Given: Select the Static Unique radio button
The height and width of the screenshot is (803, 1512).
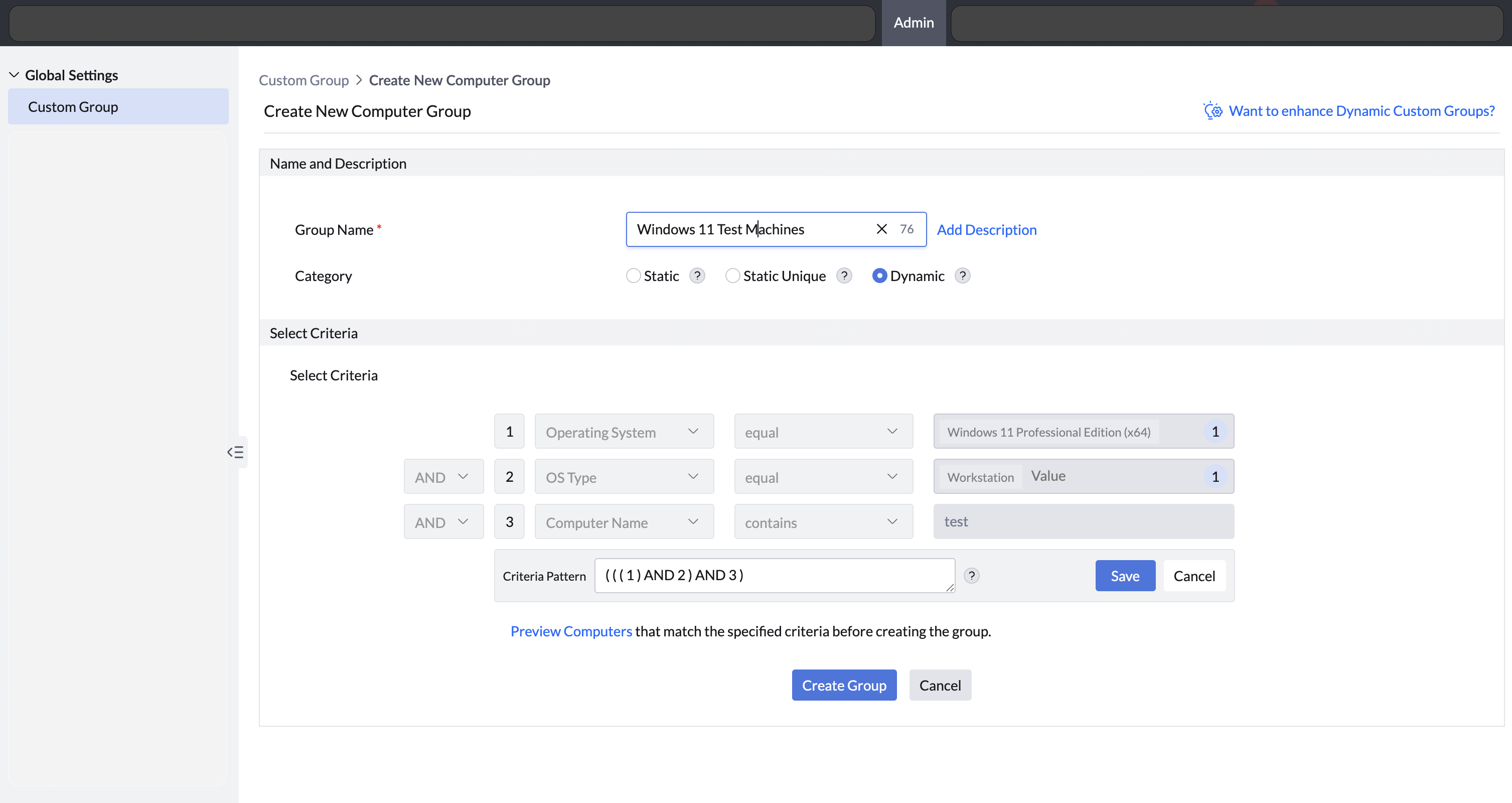Looking at the screenshot, I should click(732, 276).
